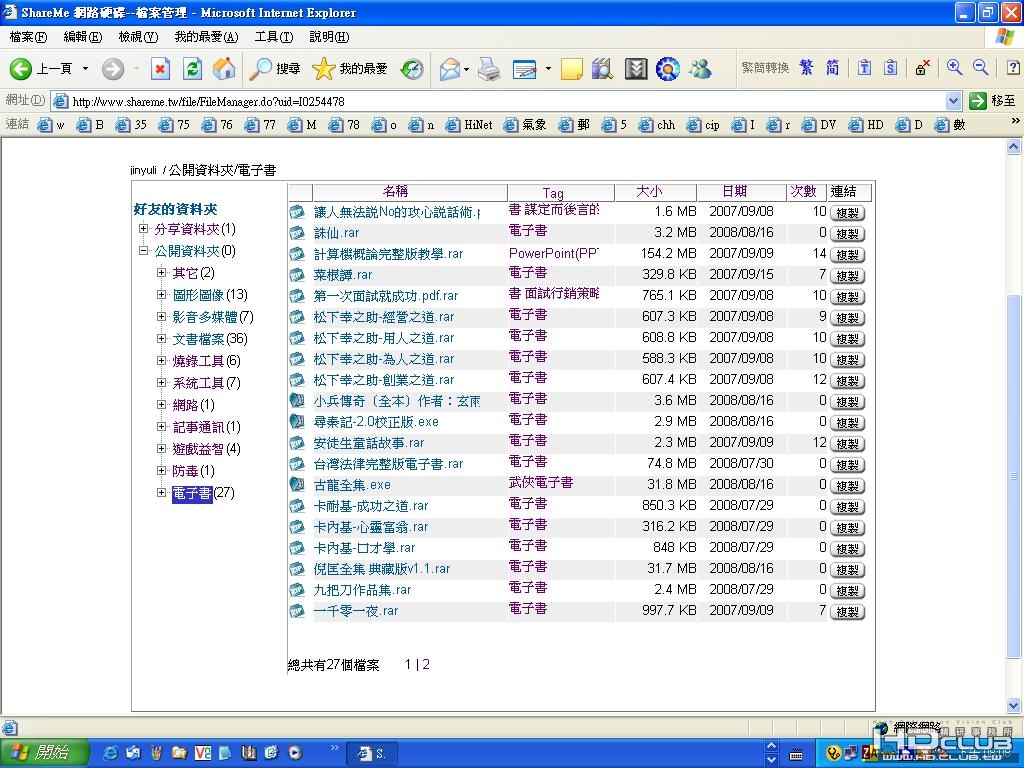This screenshot has width=1024, height=768.
Task: Convert to Simplified Chinese 簡 icon
Action: 832,67
